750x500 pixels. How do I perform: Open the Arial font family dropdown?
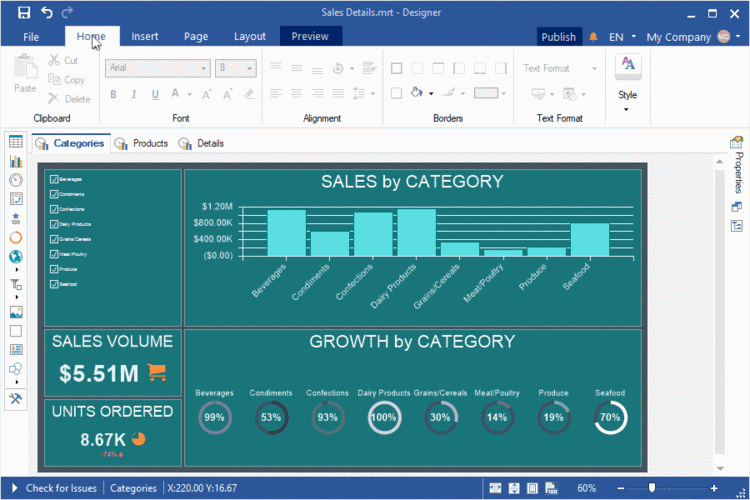[204, 68]
